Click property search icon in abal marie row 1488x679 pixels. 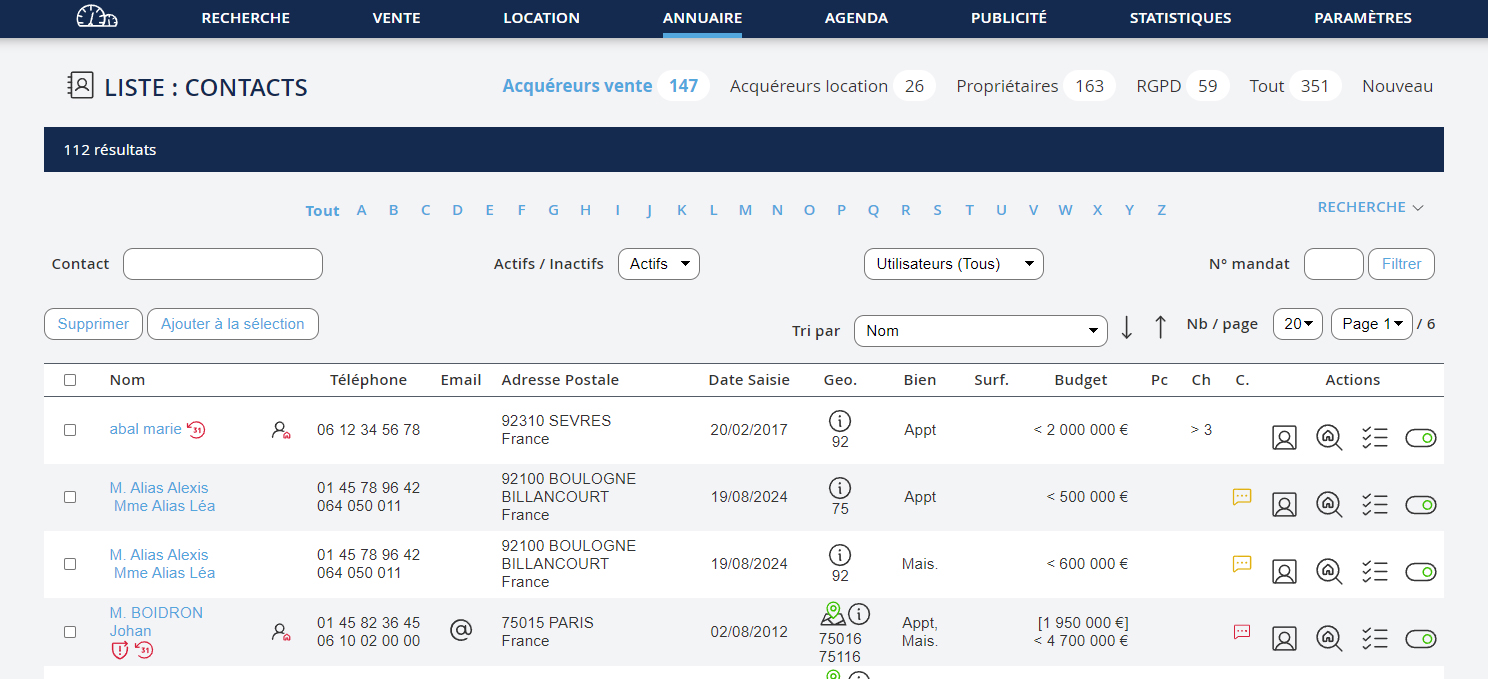1329,438
